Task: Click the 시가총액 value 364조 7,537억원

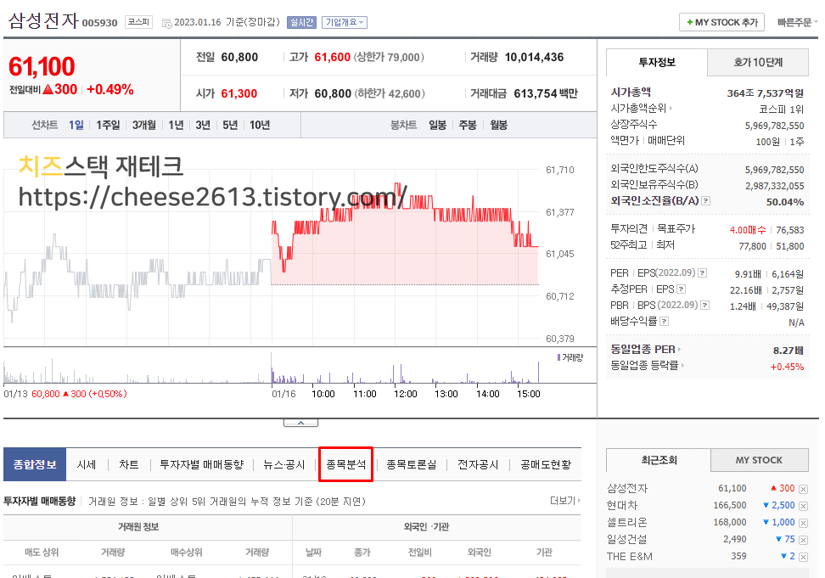Action: pos(766,94)
